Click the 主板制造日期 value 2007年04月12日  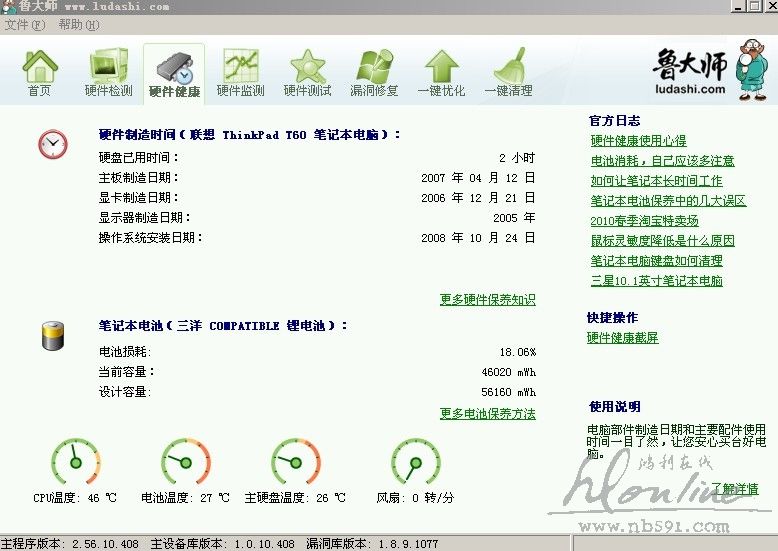tap(478, 178)
